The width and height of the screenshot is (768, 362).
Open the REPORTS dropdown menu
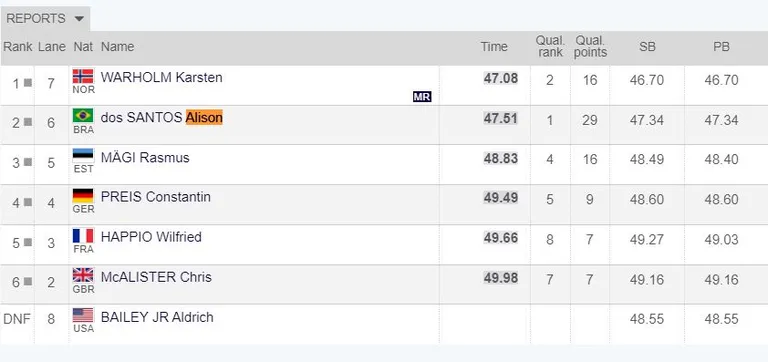point(45,19)
